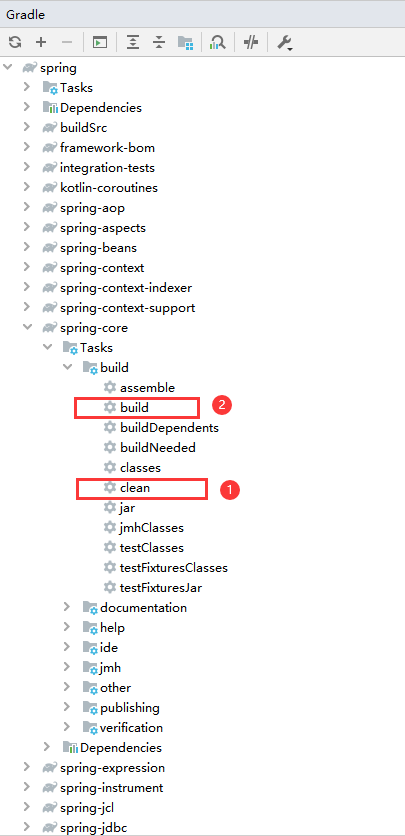Viewport: 405px width, 836px height.
Task: Collapse all tree nodes via toolbar icon
Action: coord(159,43)
